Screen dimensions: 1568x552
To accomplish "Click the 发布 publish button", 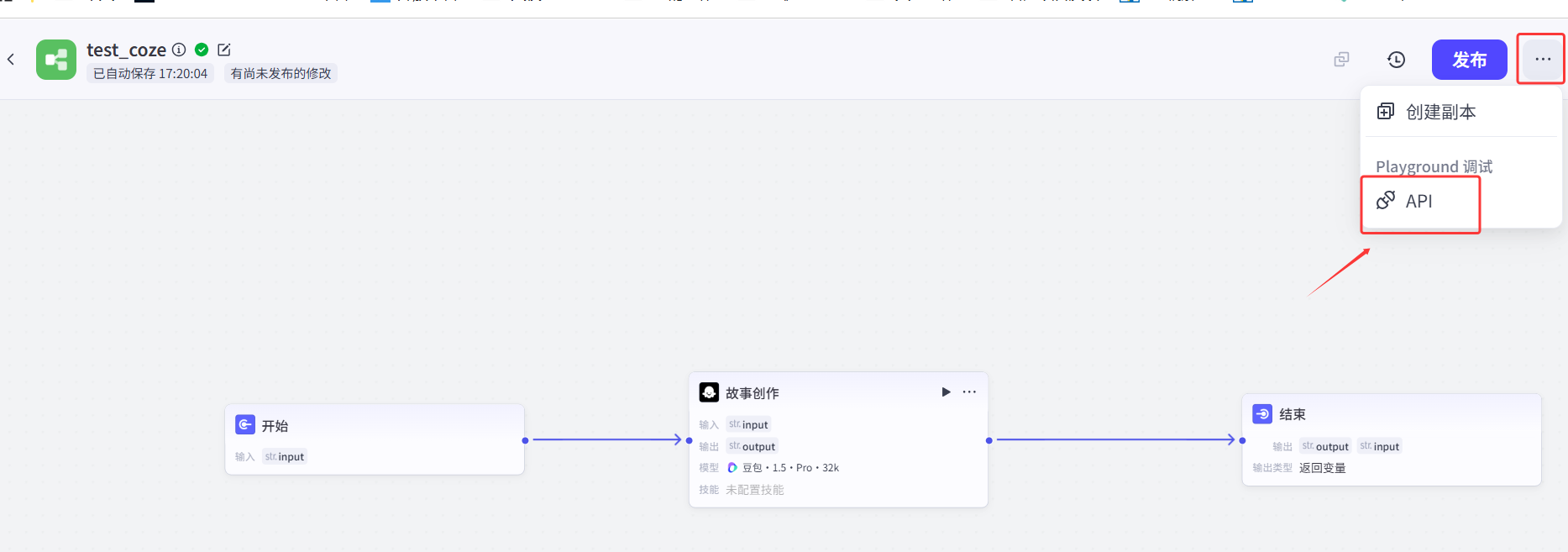I will point(1469,60).
